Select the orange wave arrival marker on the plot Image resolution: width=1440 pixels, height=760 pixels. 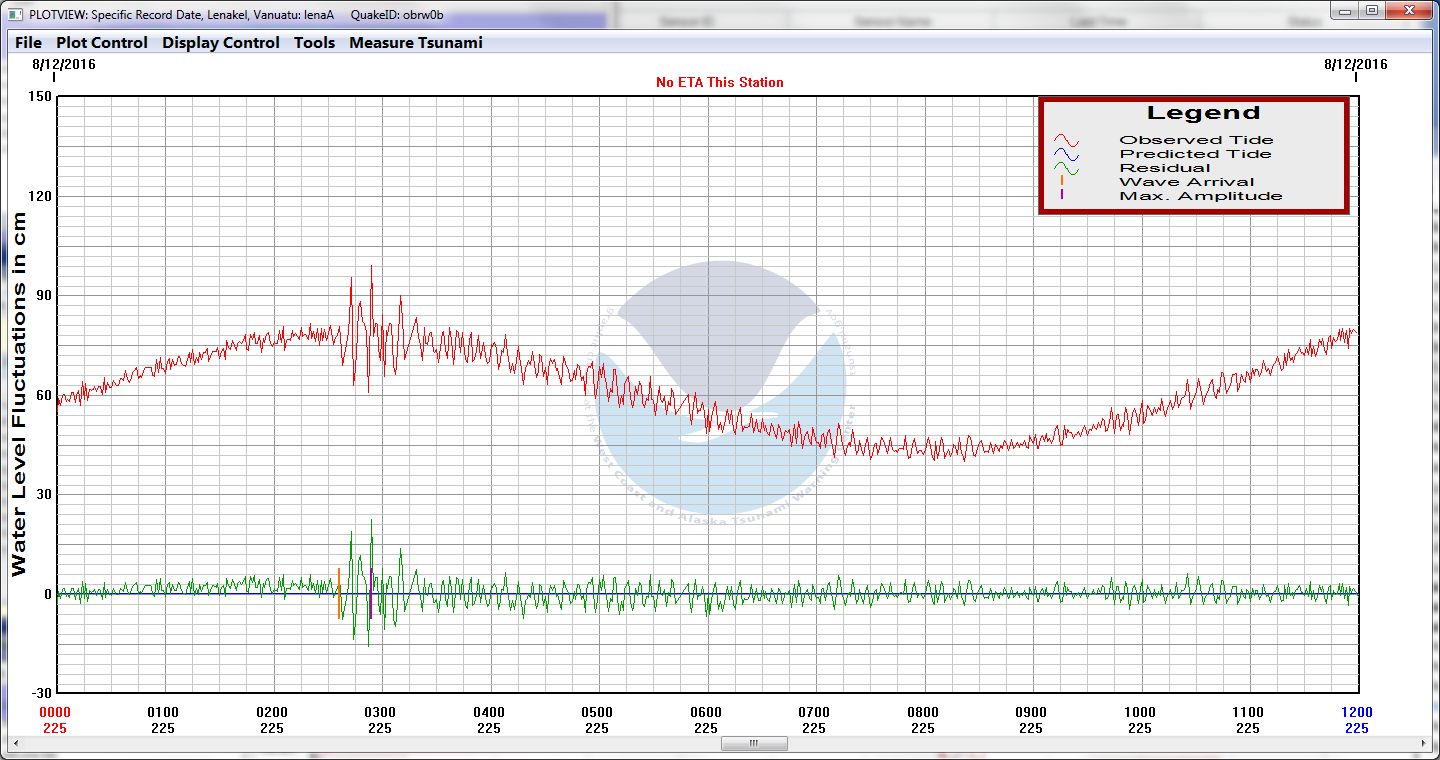click(x=339, y=593)
